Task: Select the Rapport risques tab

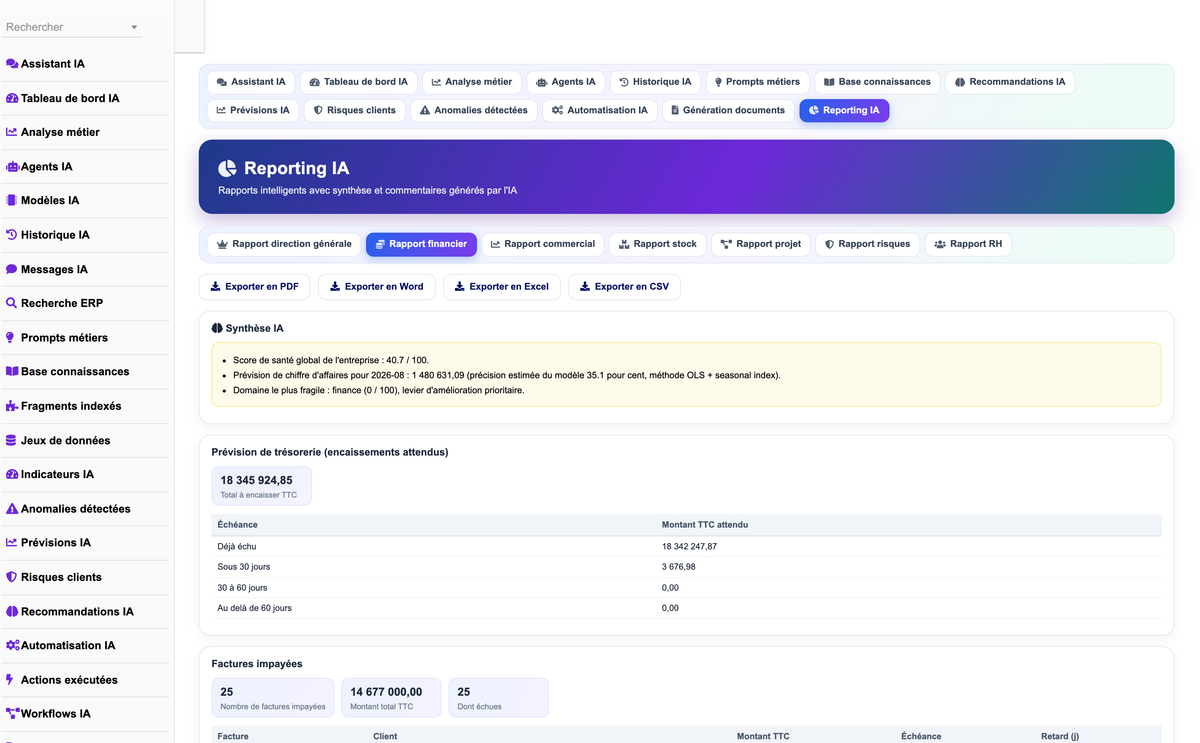Action: [x=868, y=244]
